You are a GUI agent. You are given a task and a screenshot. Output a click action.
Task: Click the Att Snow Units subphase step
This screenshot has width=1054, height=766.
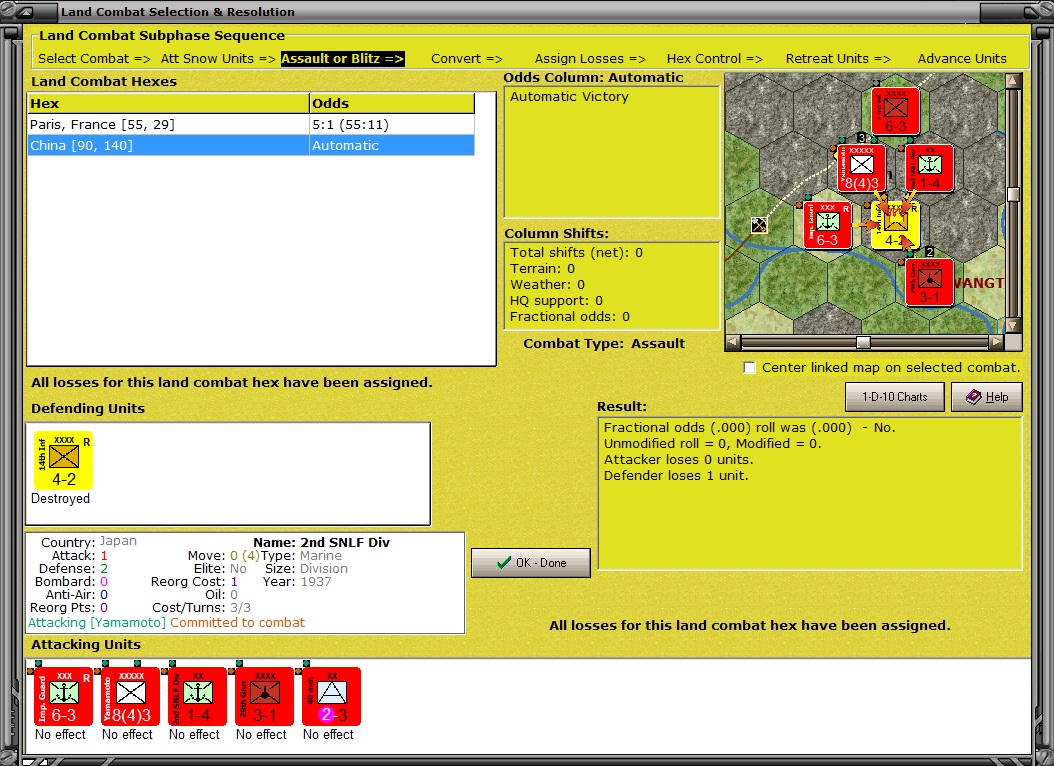click(218, 58)
